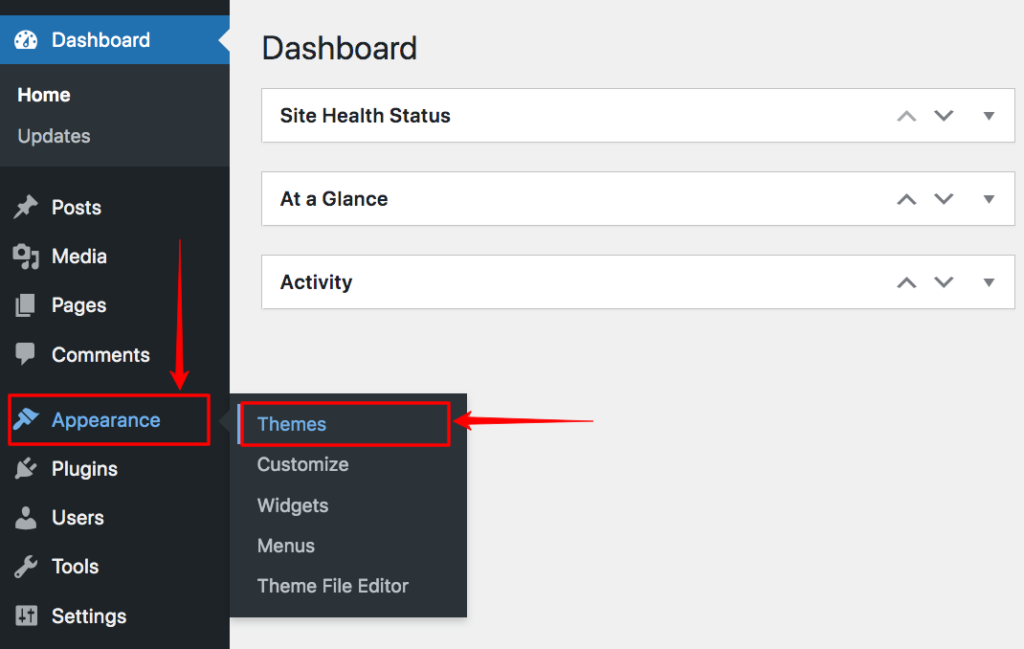Click the Pages icon in sidebar
The height and width of the screenshot is (649, 1024).
click(x=25, y=305)
